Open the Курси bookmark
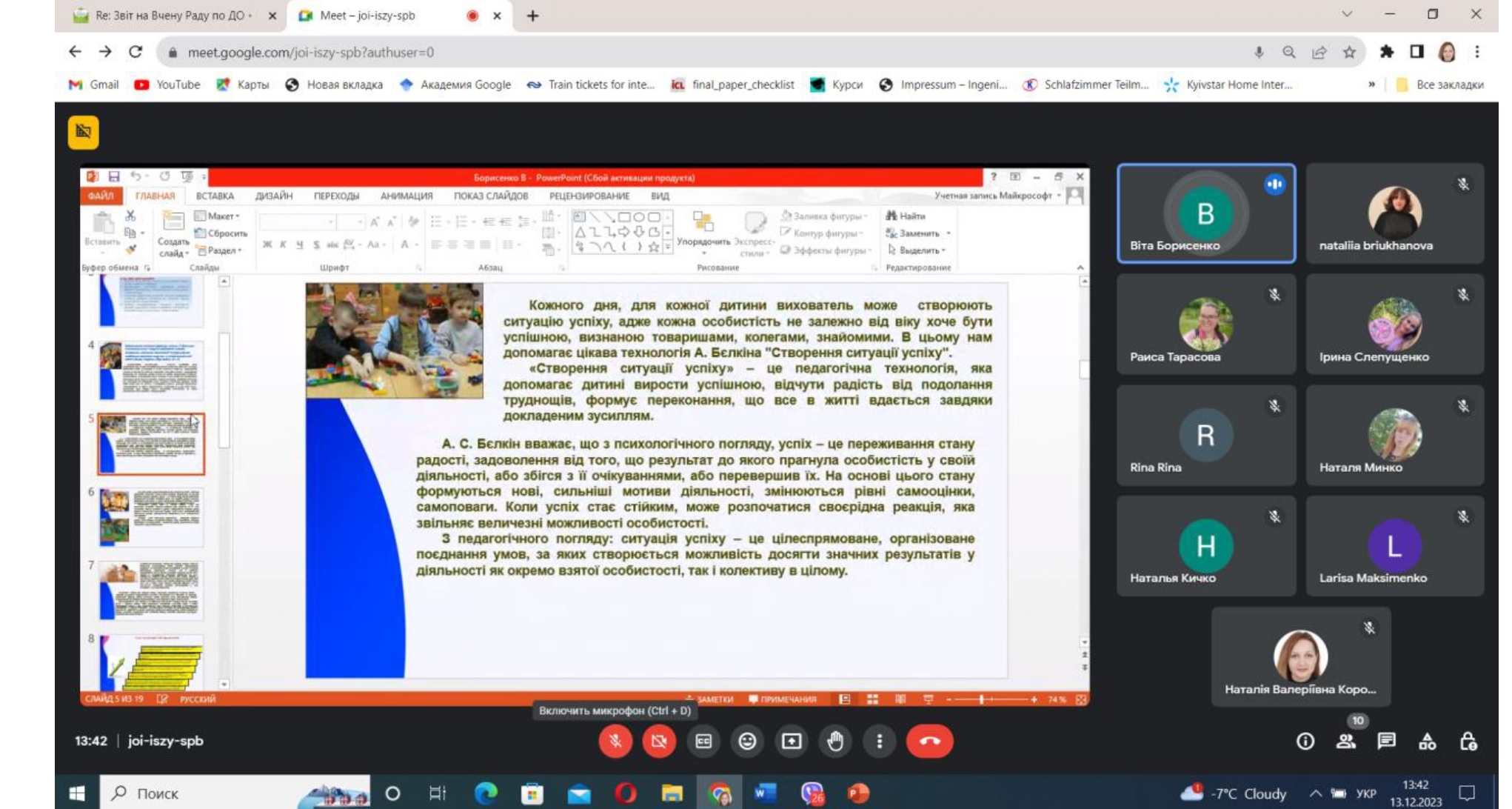The width and height of the screenshot is (1512, 809). click(837, 84)
